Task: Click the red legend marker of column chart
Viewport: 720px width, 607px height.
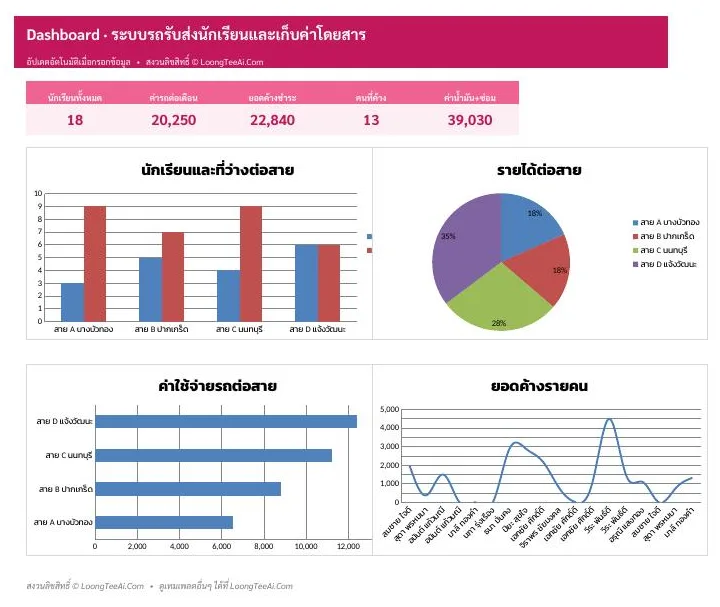Action: pos(369,250)
